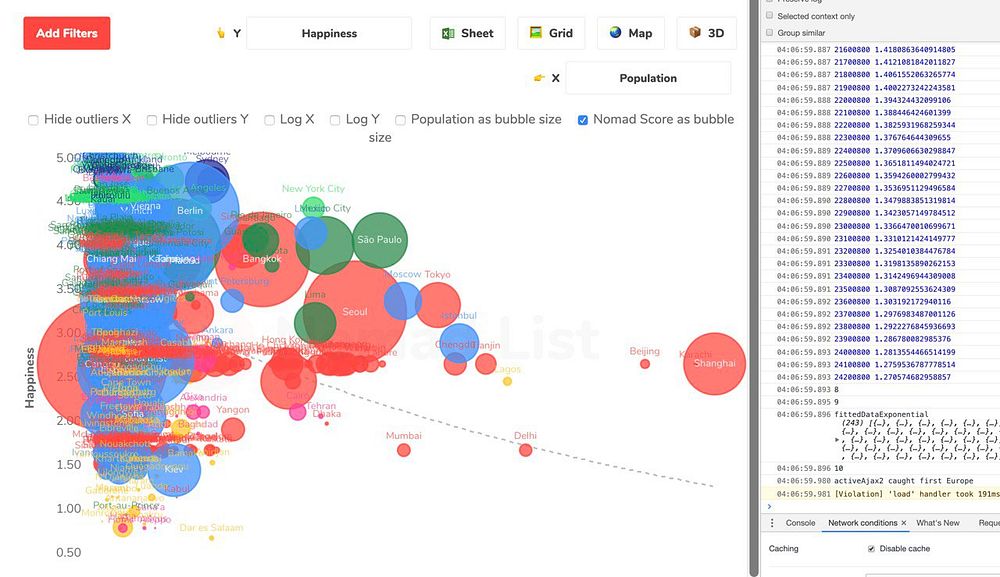
Task: Uncheck Nomad Score as bubble size
Action: 583,120
